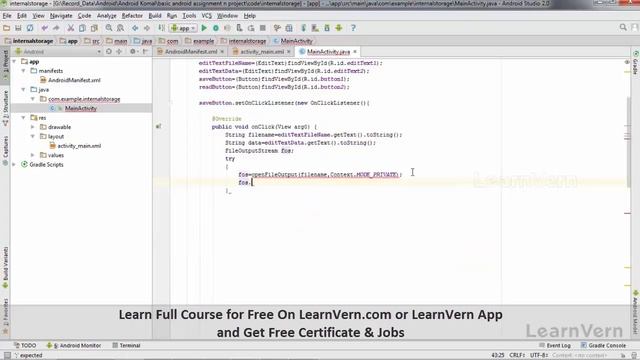Screen dimensions: 640x360
Task: Collapse com.example.internalstorage package
Action: click(33, 99)
